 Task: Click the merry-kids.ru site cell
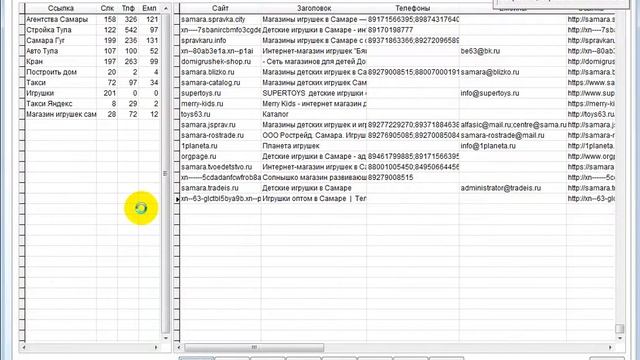point(220,104)
